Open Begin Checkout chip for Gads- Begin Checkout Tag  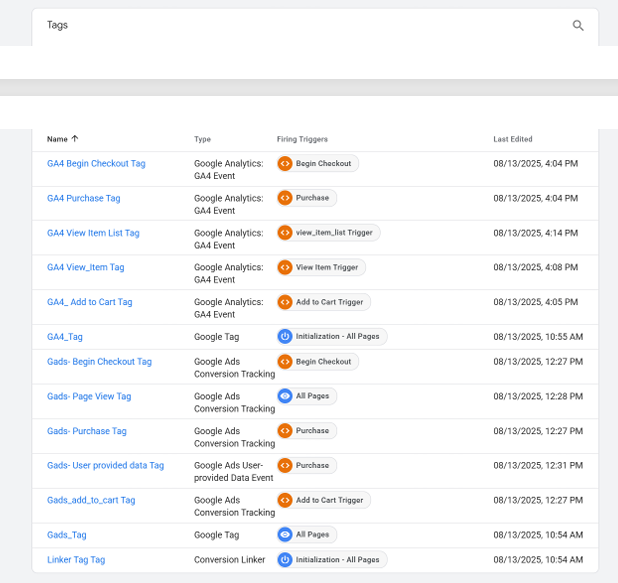(318, 361)
